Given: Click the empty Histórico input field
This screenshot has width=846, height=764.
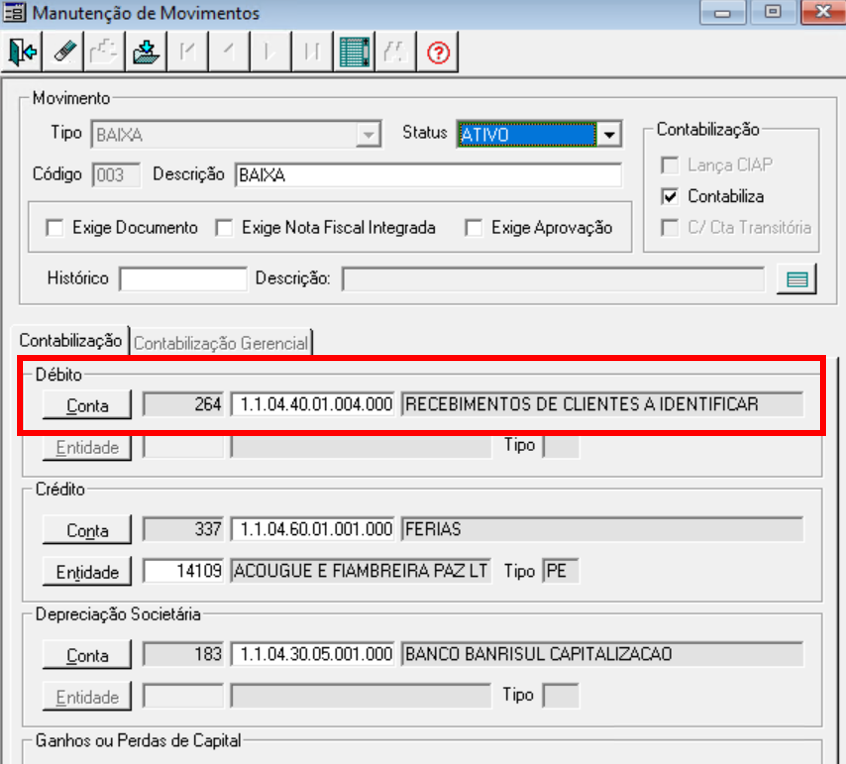Looking at the screenshot, I should [183, 279].
